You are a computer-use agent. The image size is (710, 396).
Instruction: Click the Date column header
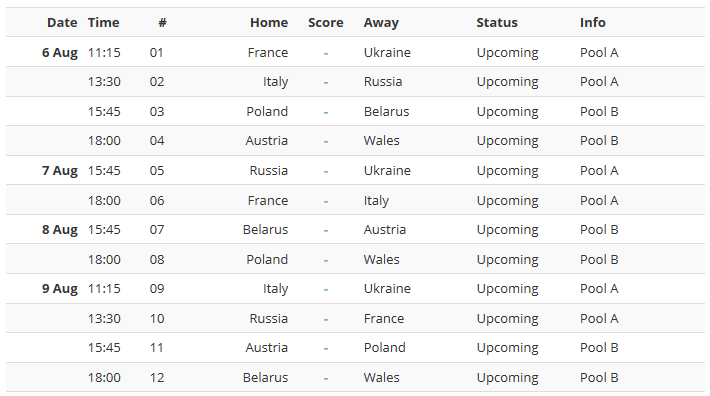tap(62, 23)
